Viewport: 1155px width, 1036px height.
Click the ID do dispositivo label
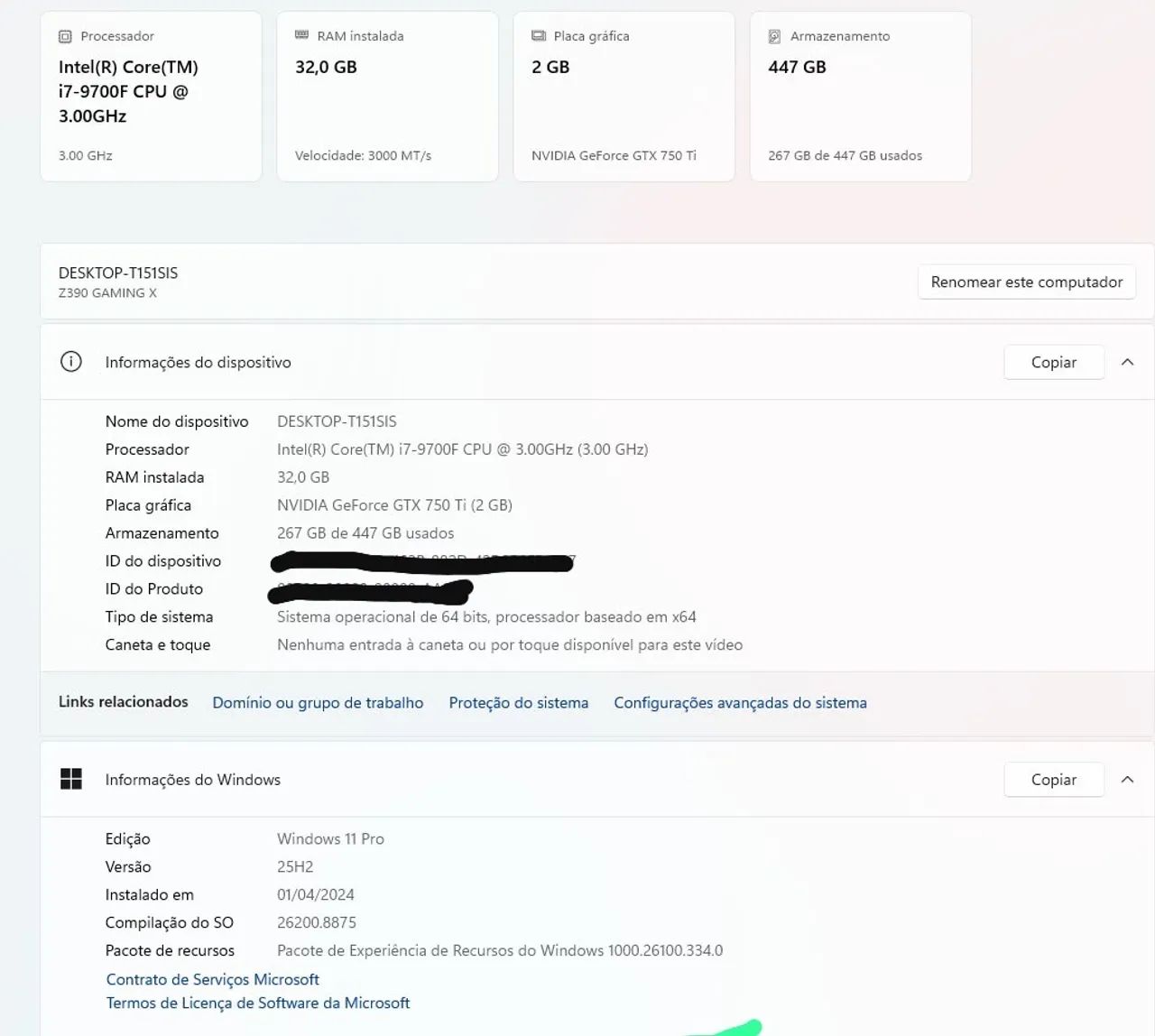(x=163, y=561)
